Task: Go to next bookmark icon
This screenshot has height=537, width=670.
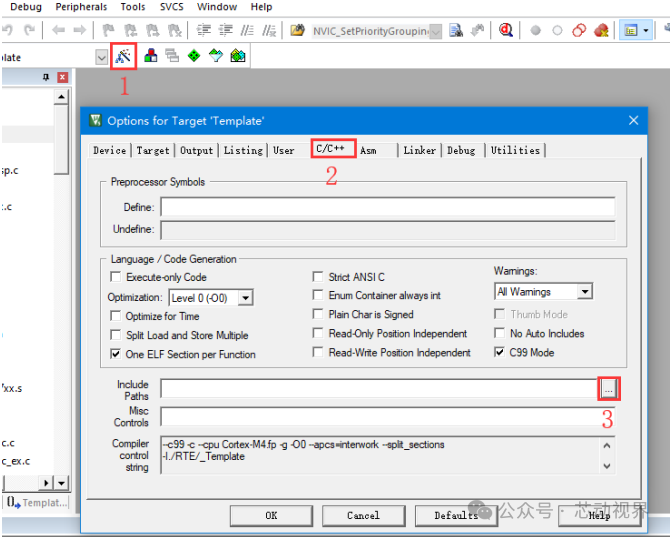Action: tap(152, 30)
